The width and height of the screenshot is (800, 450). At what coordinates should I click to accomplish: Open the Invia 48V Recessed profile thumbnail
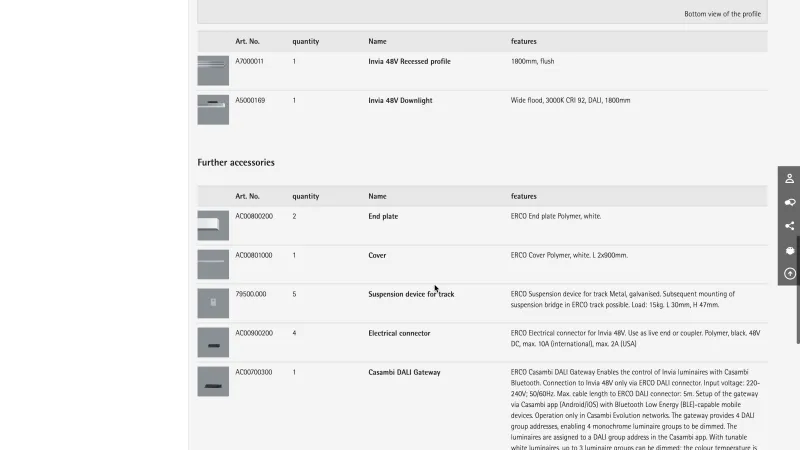[213, 71]
